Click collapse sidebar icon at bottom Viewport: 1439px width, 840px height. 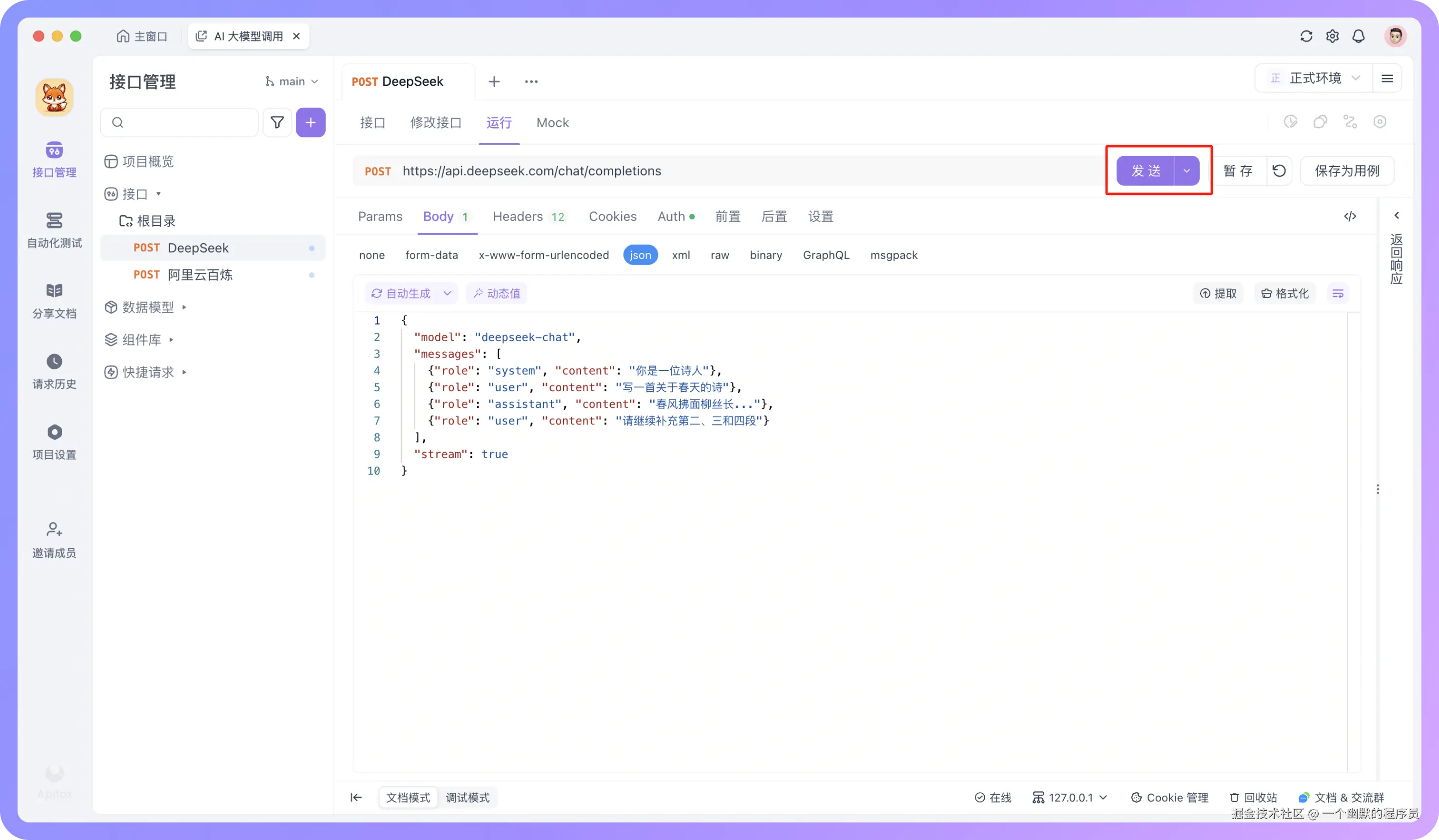356,797
